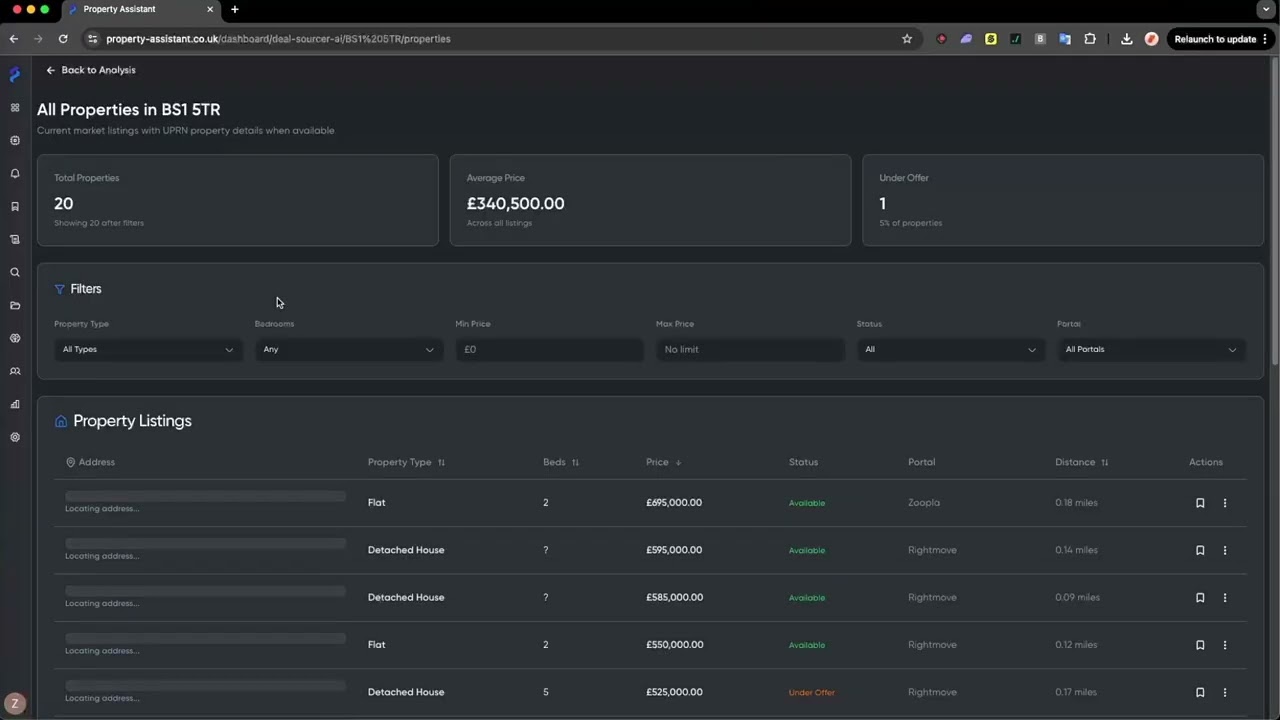Star this page in the address bar

tap(907, 39)
